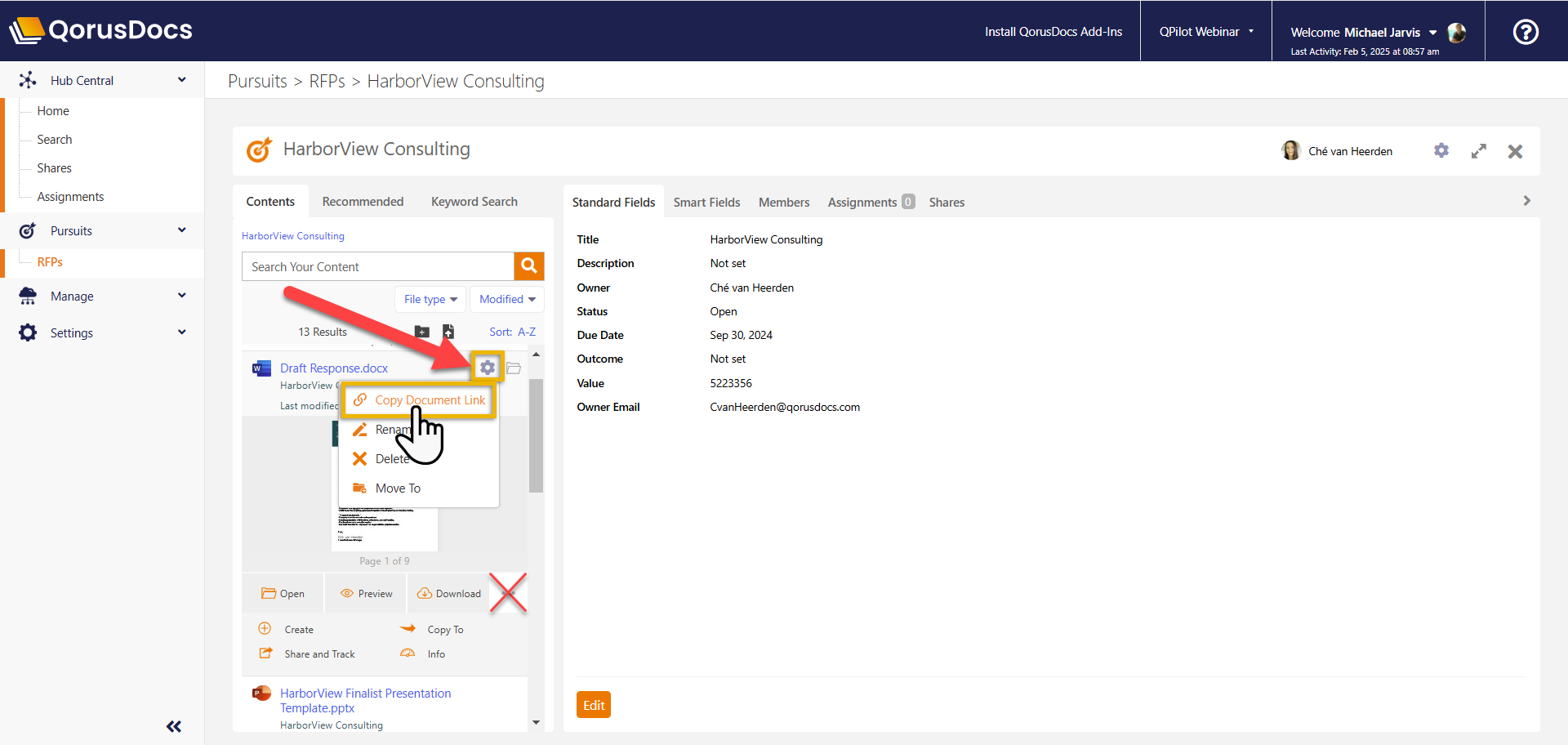Switch to the Keyword Search tab
Viewport: 1568px width, 745px height.
pos(474,202)
